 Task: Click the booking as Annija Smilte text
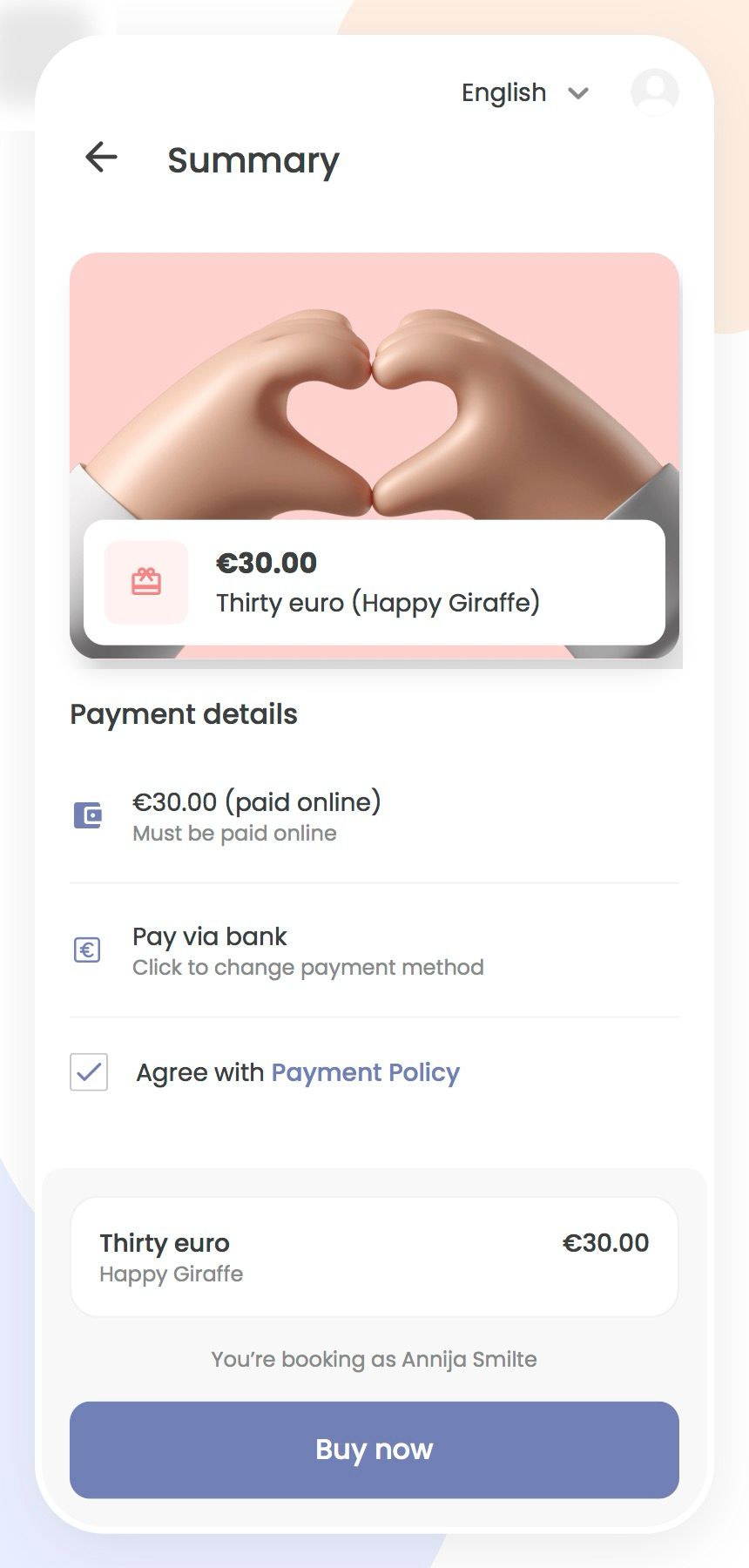(x=374, y=1359)
